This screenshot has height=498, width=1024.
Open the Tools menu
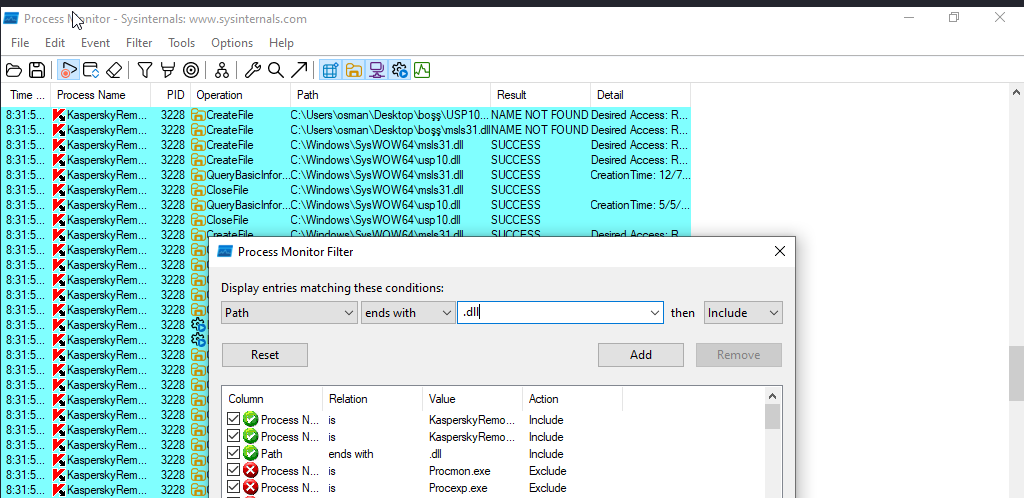coord(182,43)
